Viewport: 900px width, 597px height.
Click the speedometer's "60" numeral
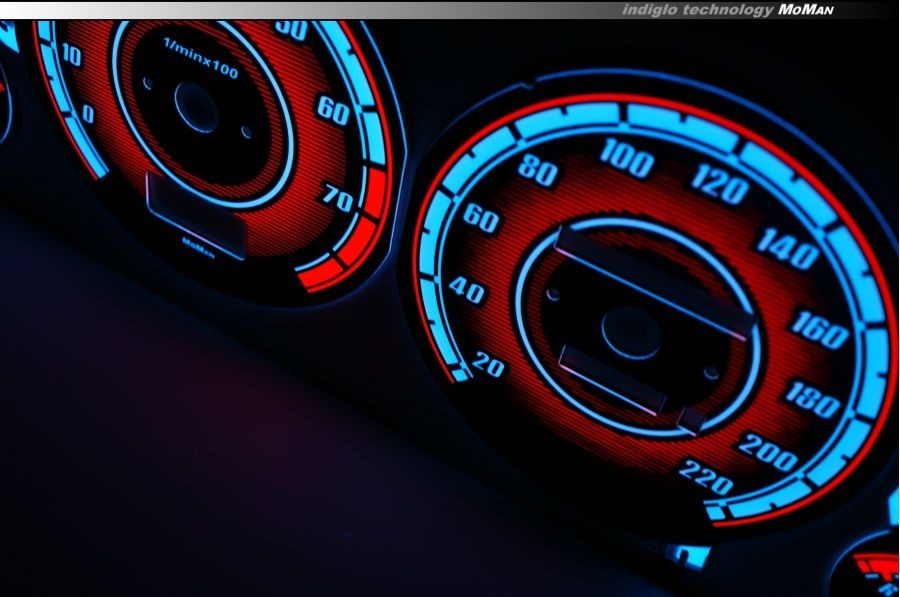click(x=481, y=218)
